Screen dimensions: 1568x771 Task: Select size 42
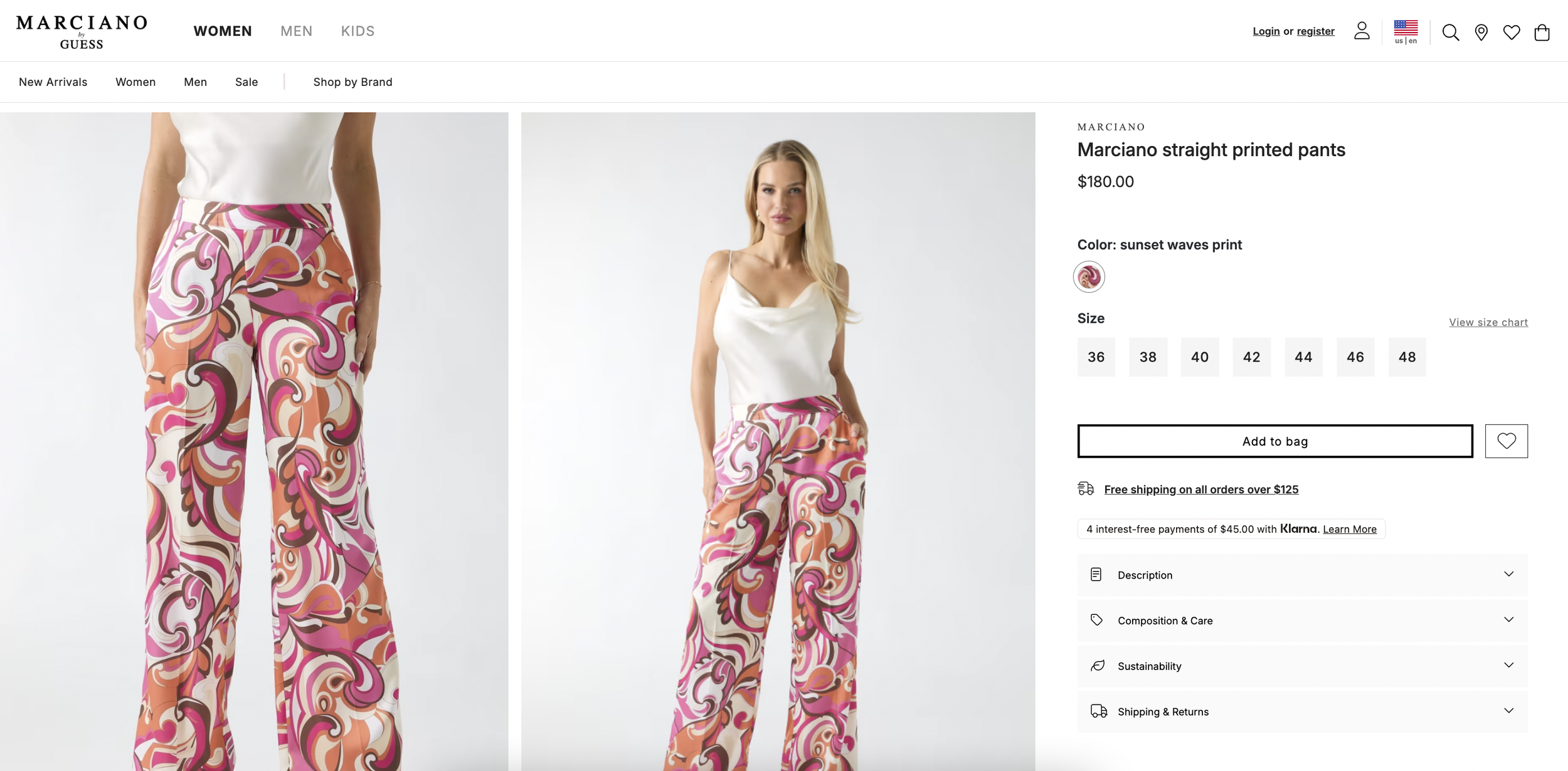pos(1251,357)
